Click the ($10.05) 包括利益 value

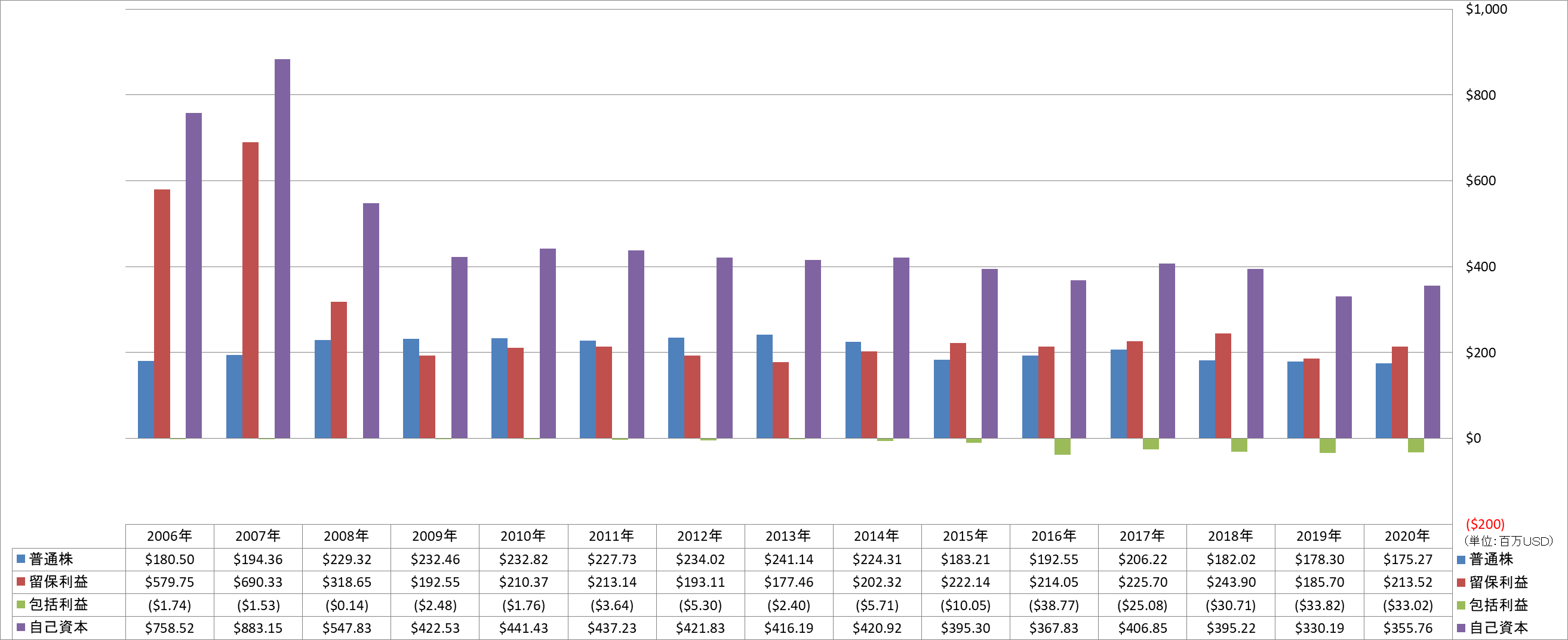[x=966, y=605]
